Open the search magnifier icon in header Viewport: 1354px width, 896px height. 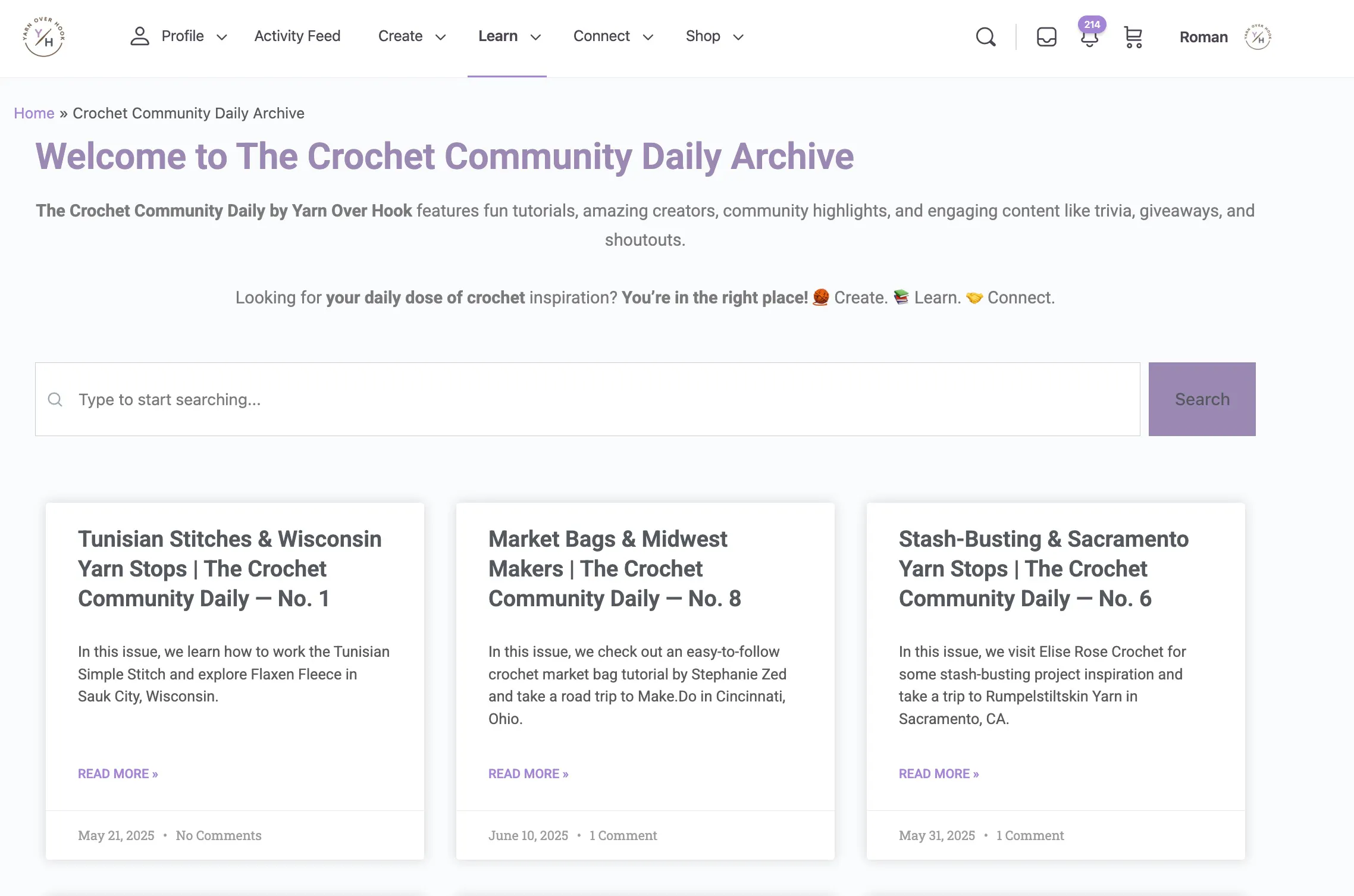point(986,37)
